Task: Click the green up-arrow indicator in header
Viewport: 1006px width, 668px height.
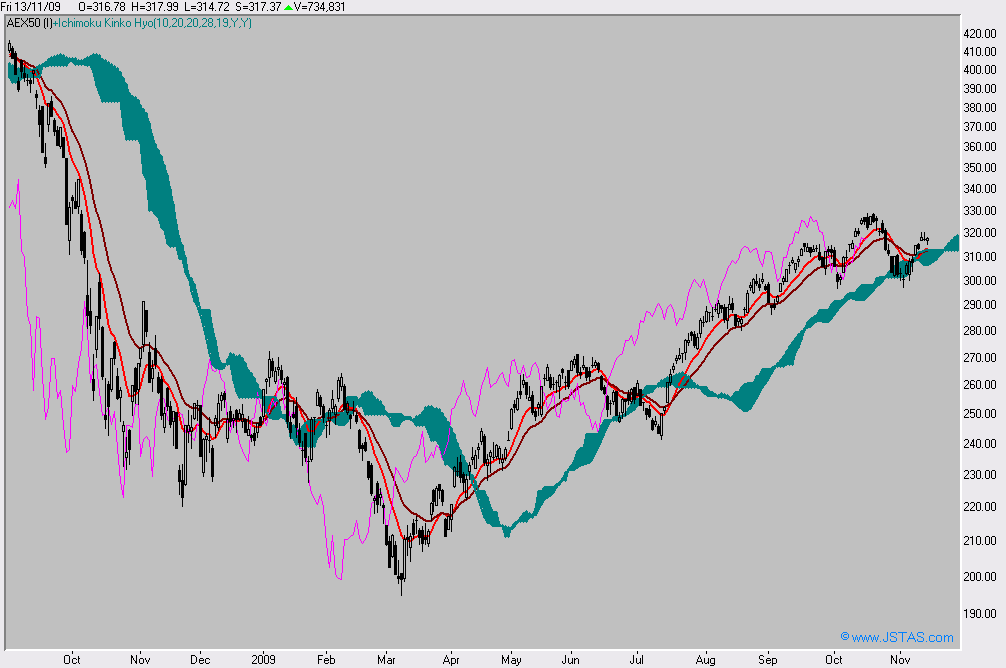Action: 289,7
